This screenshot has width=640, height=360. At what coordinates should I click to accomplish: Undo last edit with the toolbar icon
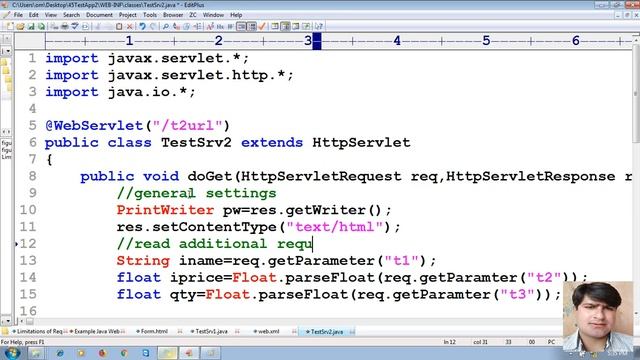point(142,27)
